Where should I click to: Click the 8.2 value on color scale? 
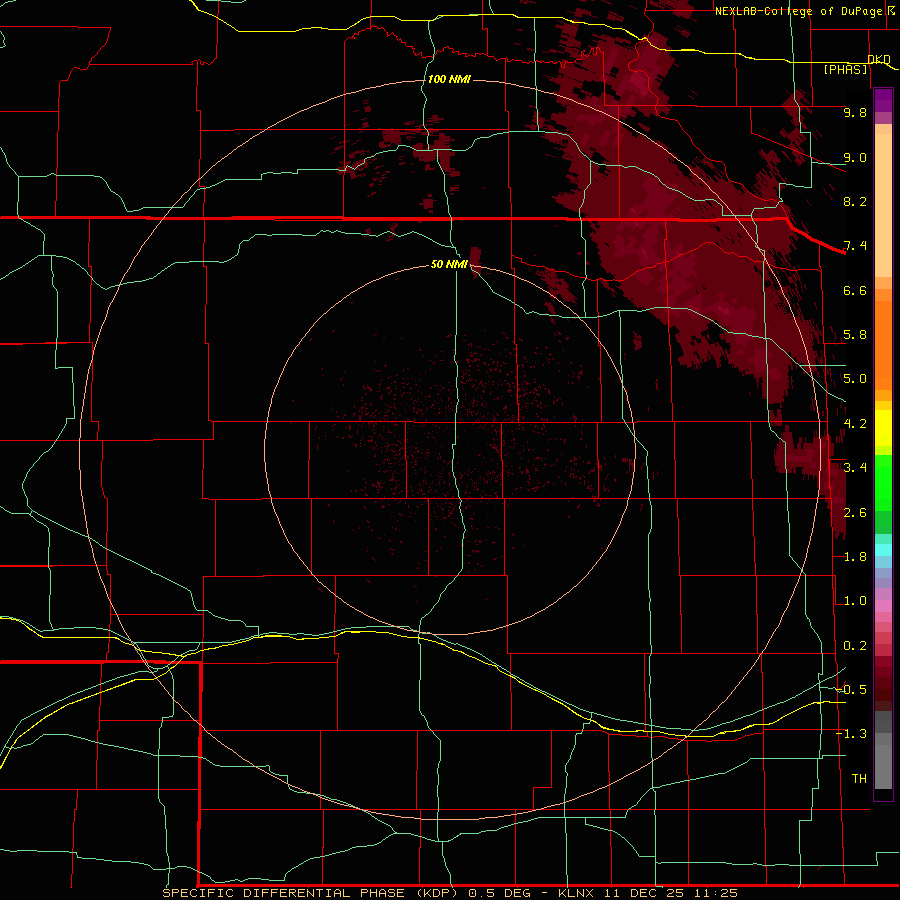[x=855, y=201]
